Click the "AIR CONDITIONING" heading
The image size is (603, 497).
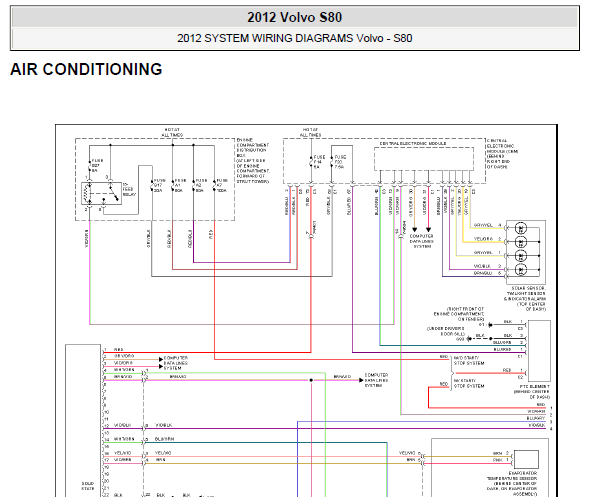pos(86,70)
